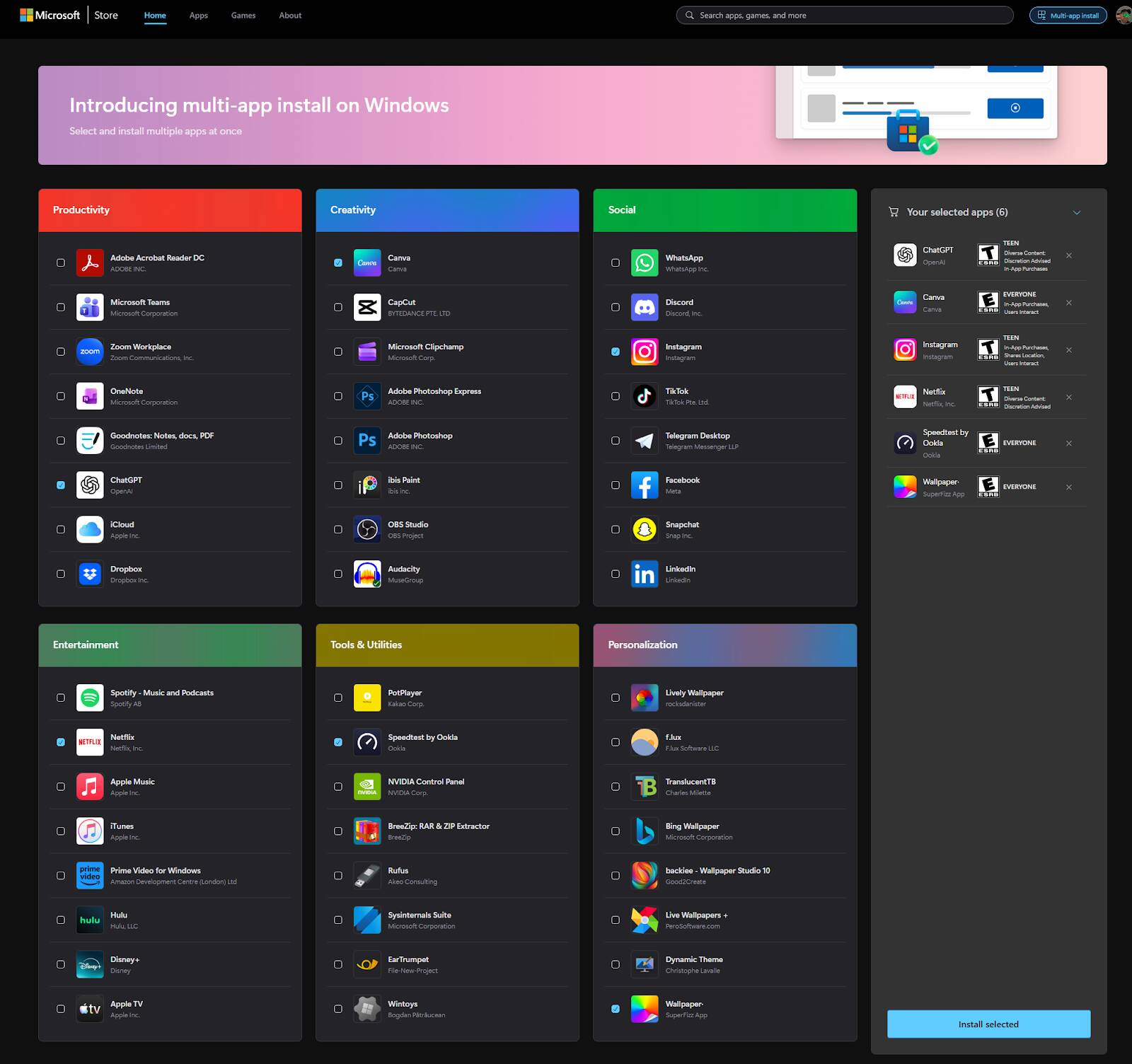
Task: Open the Apps tab
Action: tap(198, 16)
